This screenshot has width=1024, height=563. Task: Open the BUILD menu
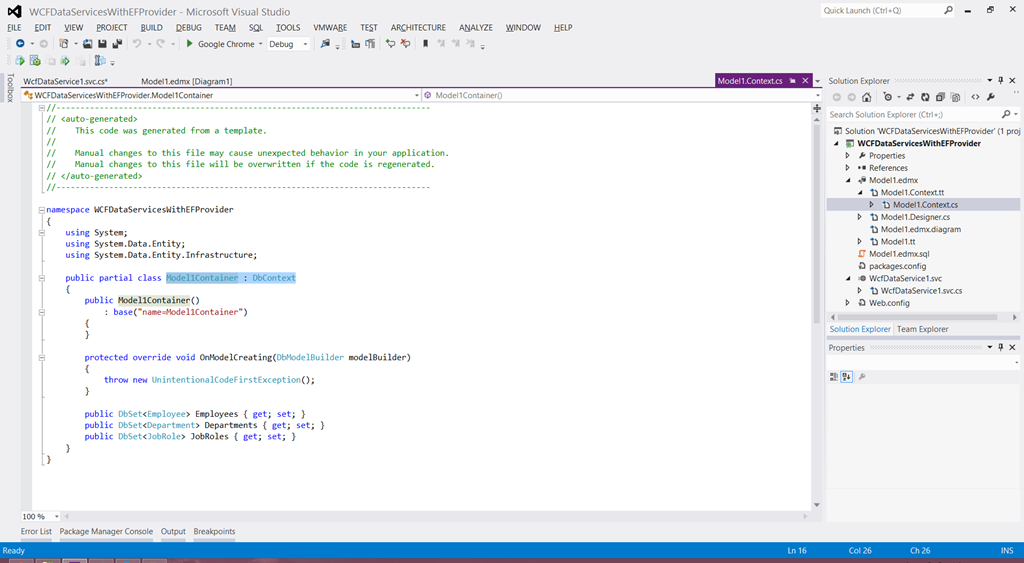pos(152,27)
